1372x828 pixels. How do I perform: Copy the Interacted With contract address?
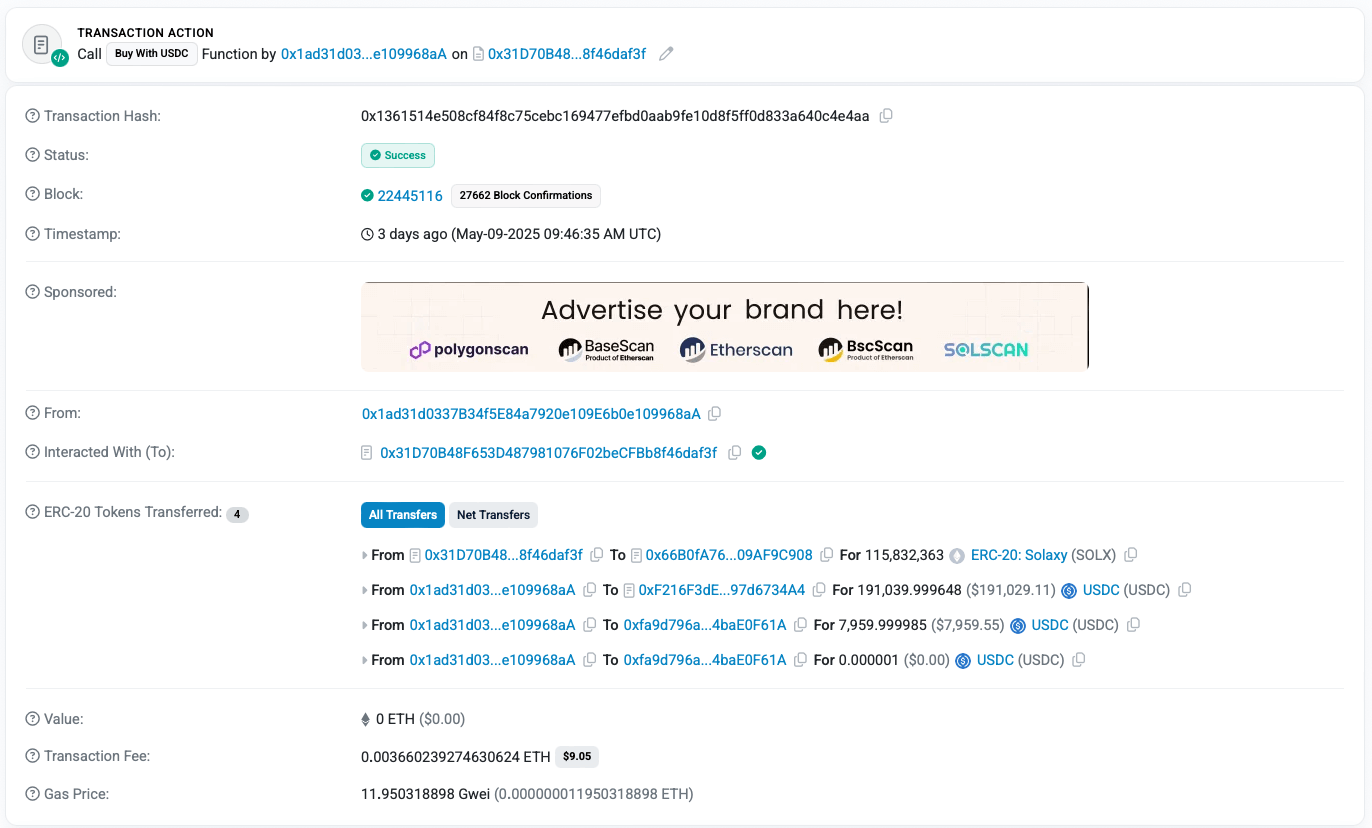(735, 452)
